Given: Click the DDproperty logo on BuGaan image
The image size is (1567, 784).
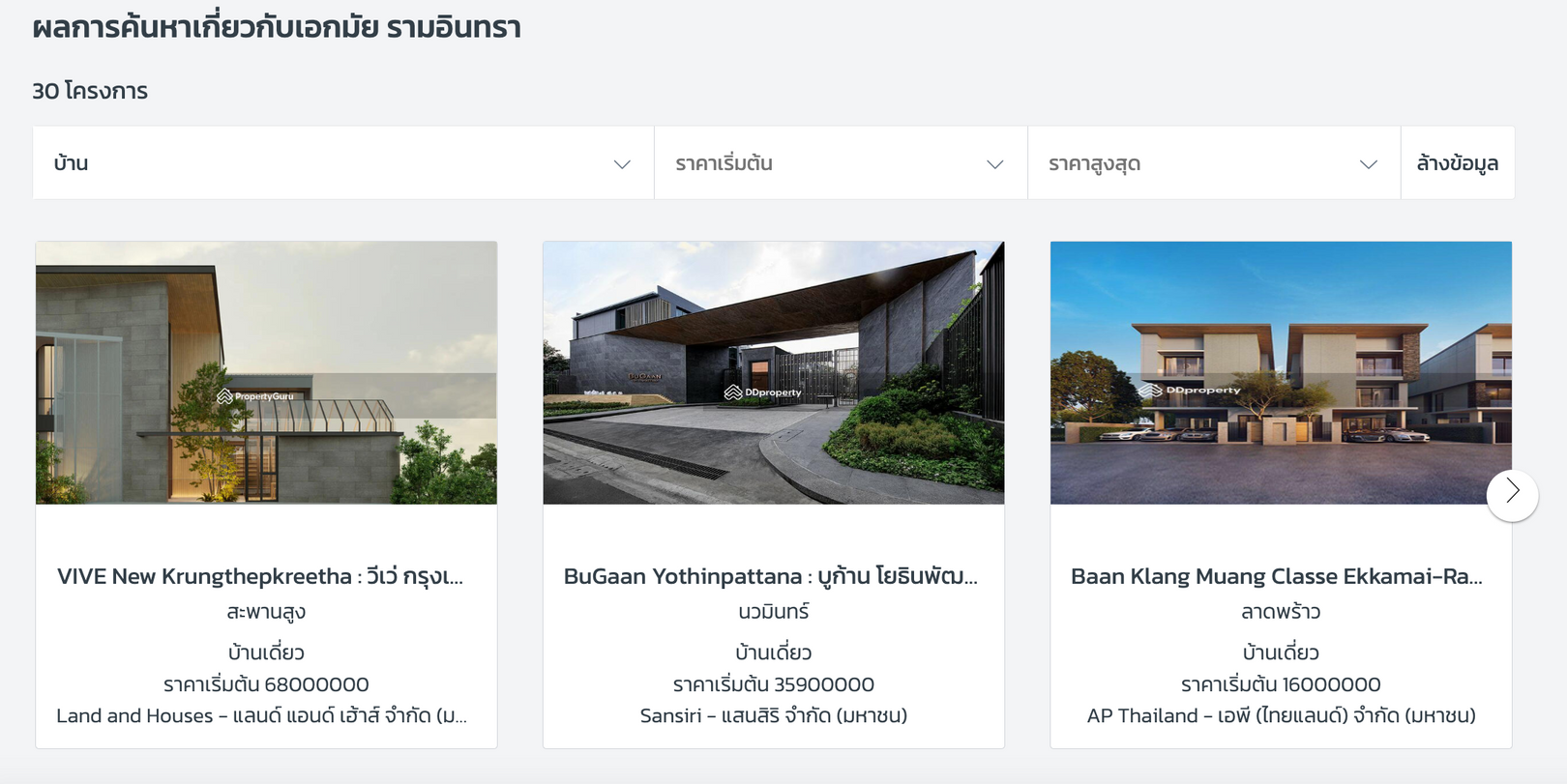Looking at the screenshot, I should coord(763,392).
